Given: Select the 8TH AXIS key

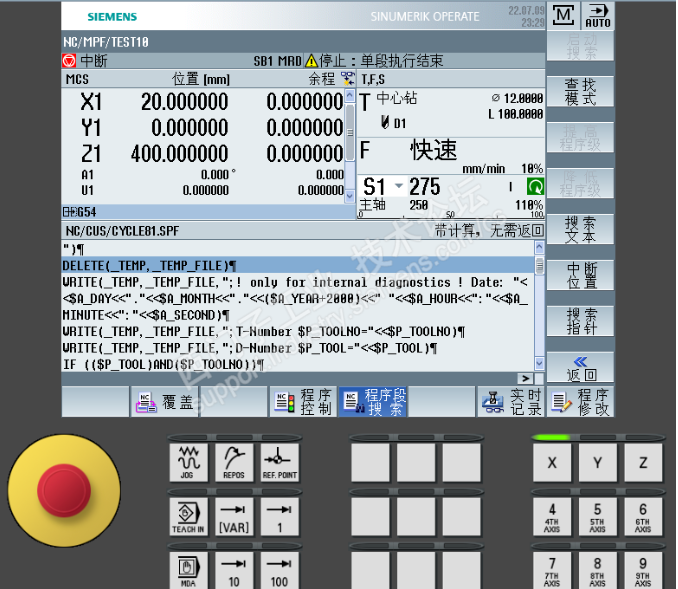Looking at the screenshot, I should pyautogui.click(x=598, y=570).
